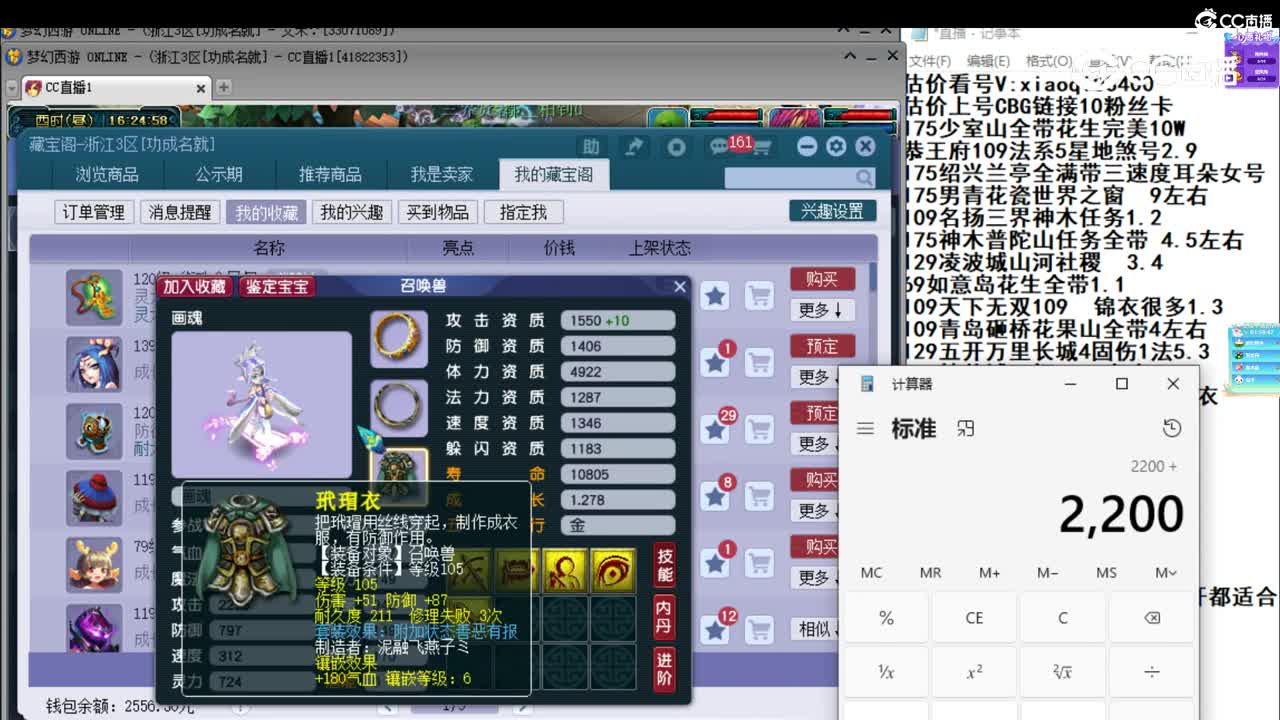Toggle favorite star with badge 12
Image resolution: width=1280 pixels, height=720 pixels.
[x=715, y=630]
